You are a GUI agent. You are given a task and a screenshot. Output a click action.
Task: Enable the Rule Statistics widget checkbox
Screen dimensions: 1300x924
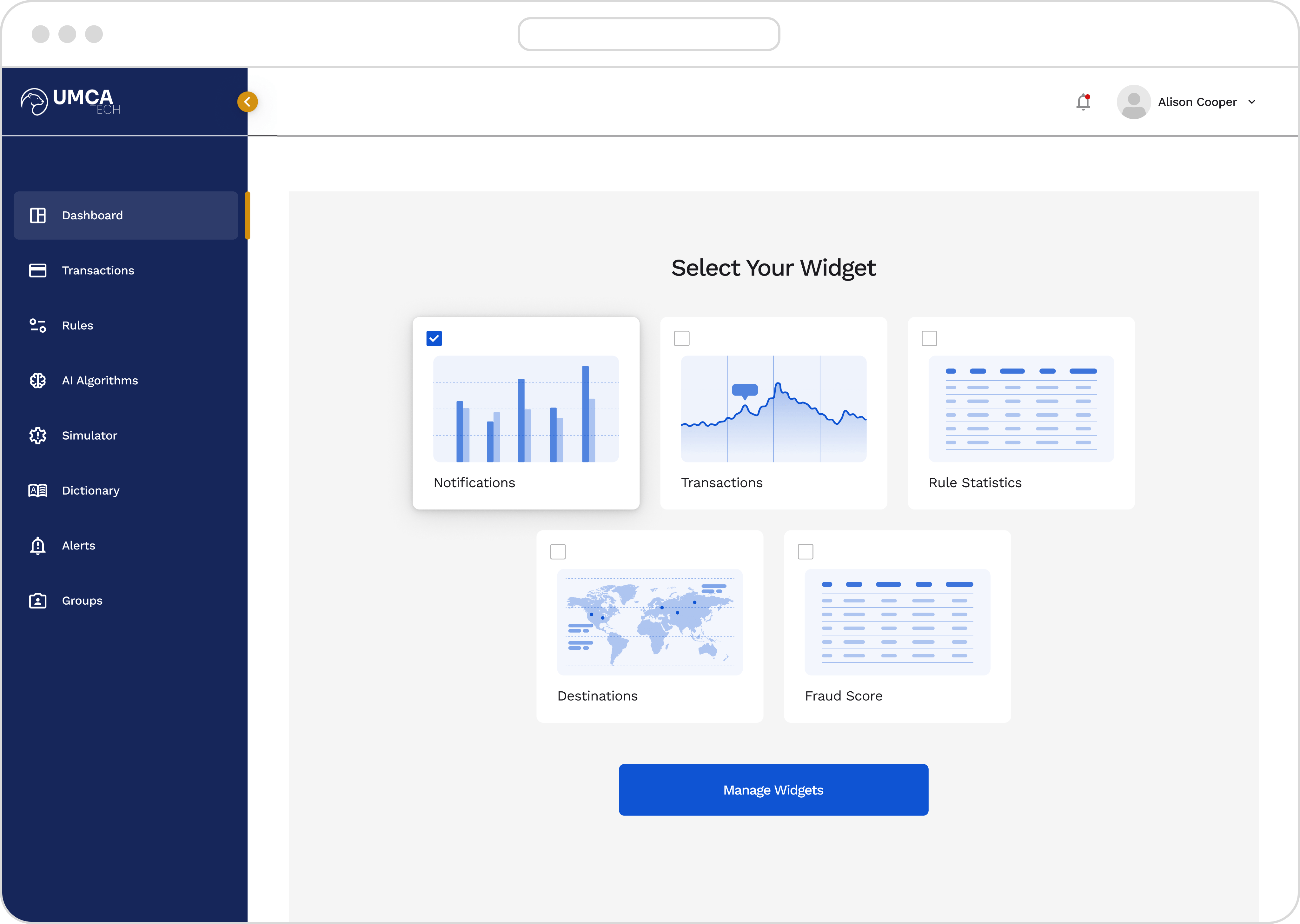tap(929, 339)
